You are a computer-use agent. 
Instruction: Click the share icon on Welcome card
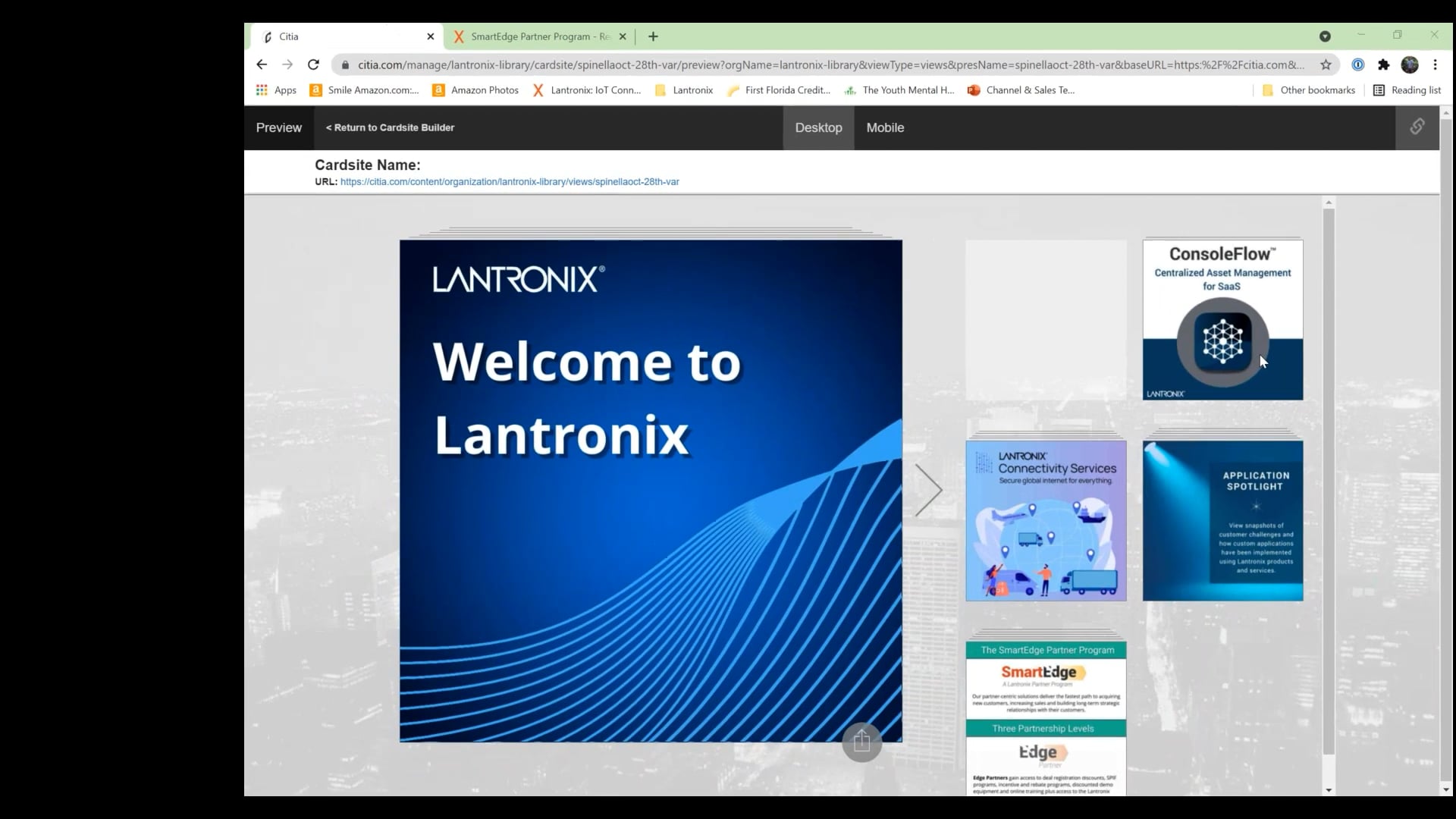pos(861,741)
